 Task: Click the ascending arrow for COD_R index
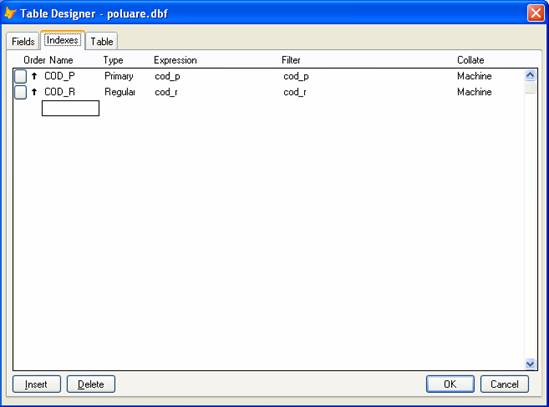pyautogui.click(x=34, y=92)
